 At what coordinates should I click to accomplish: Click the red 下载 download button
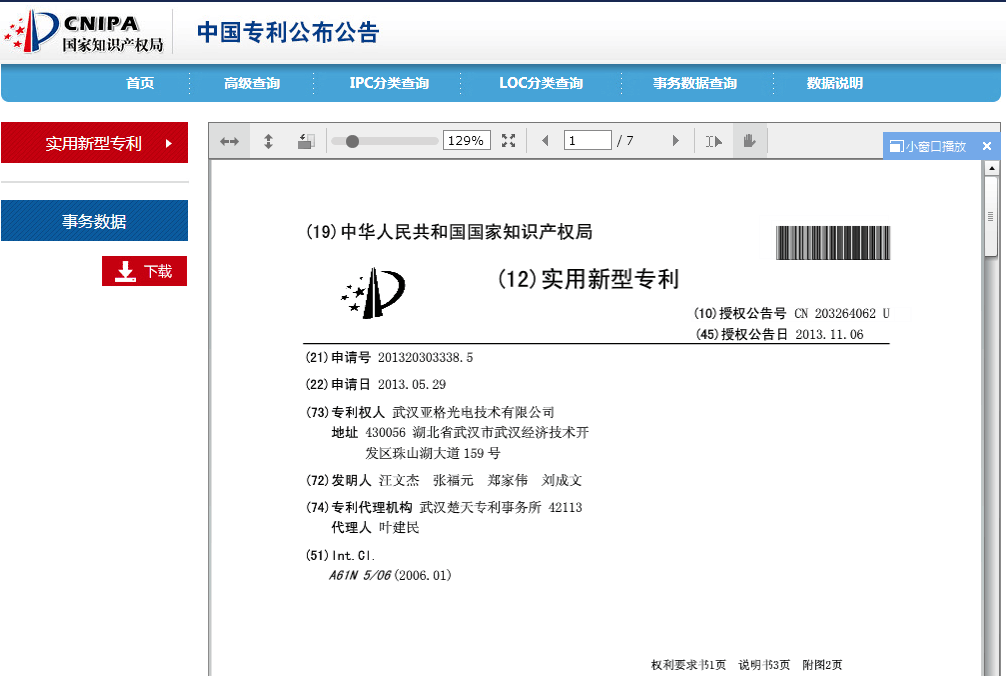(144, 271)
